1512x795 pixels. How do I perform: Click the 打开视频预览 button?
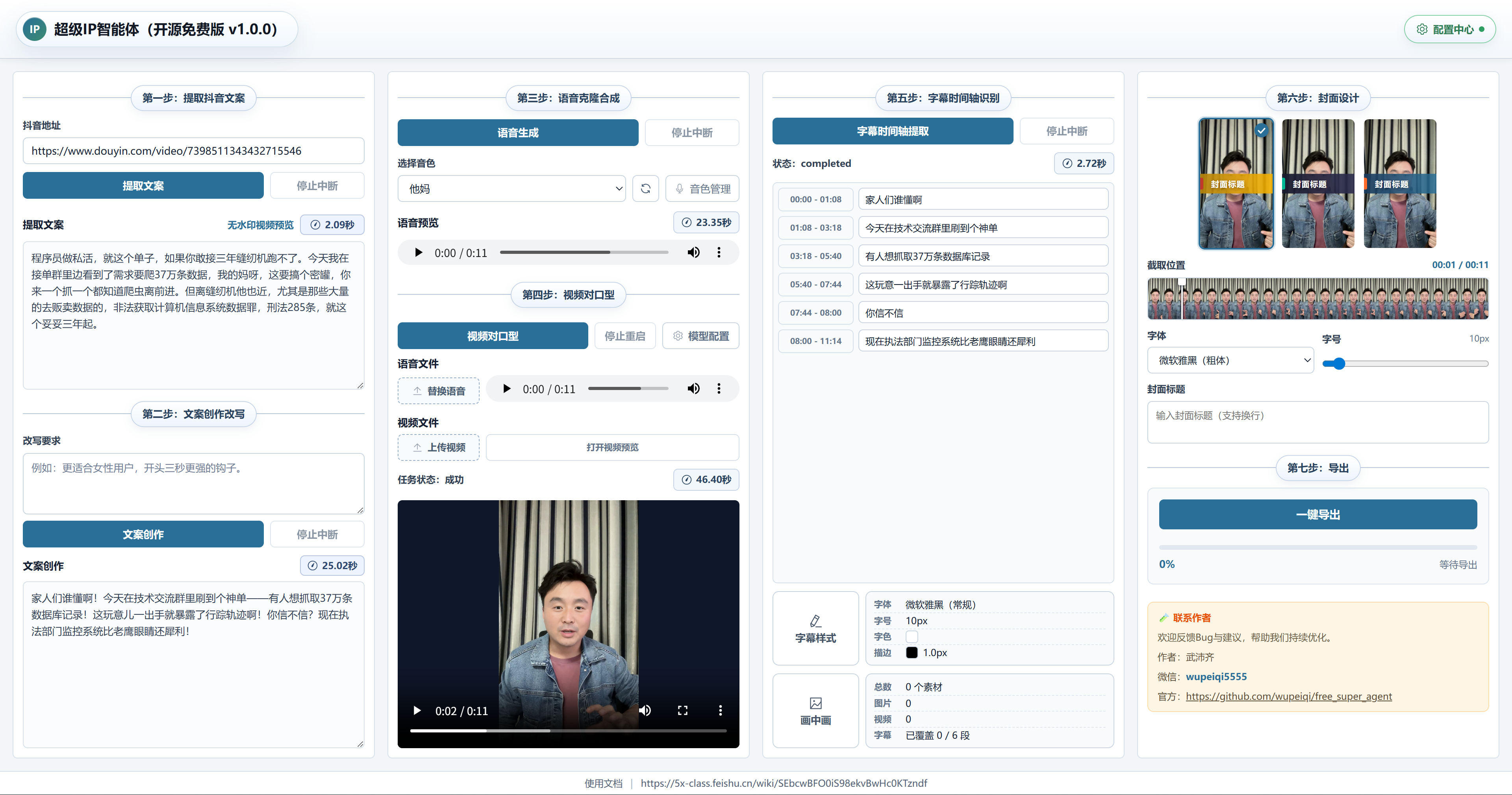point(612,447)
